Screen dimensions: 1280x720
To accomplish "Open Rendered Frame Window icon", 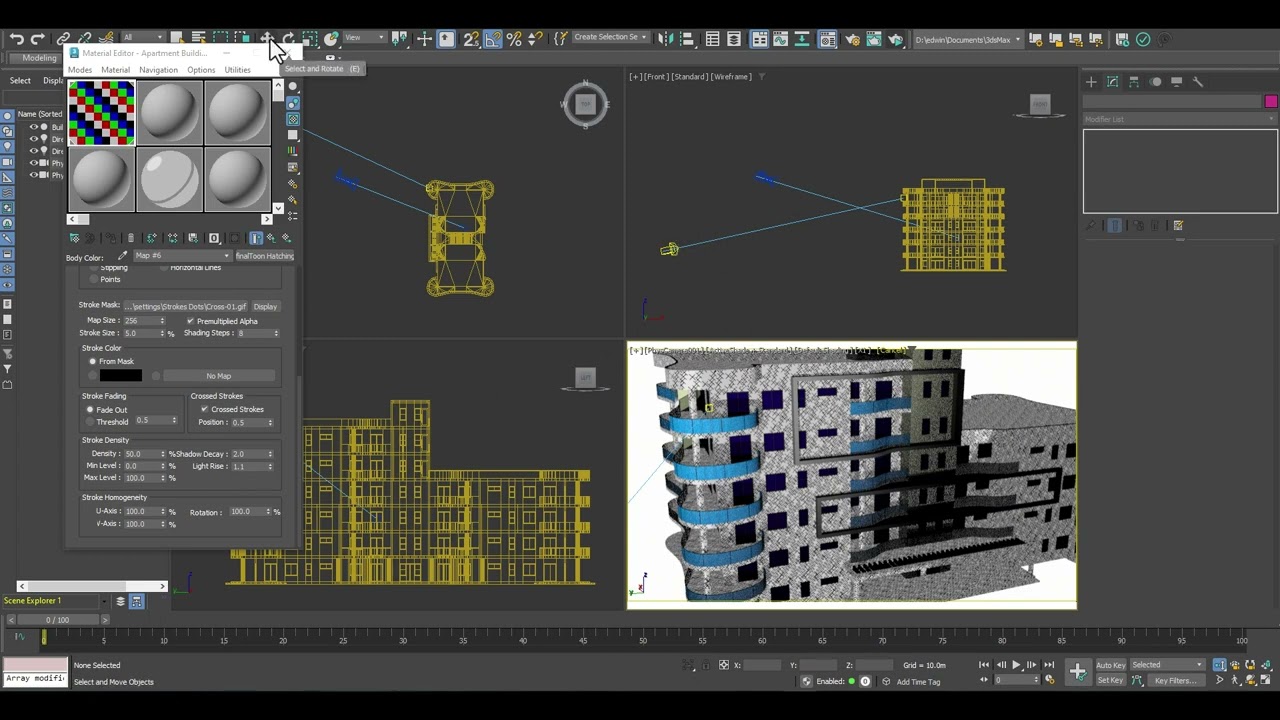I will 874,39.
